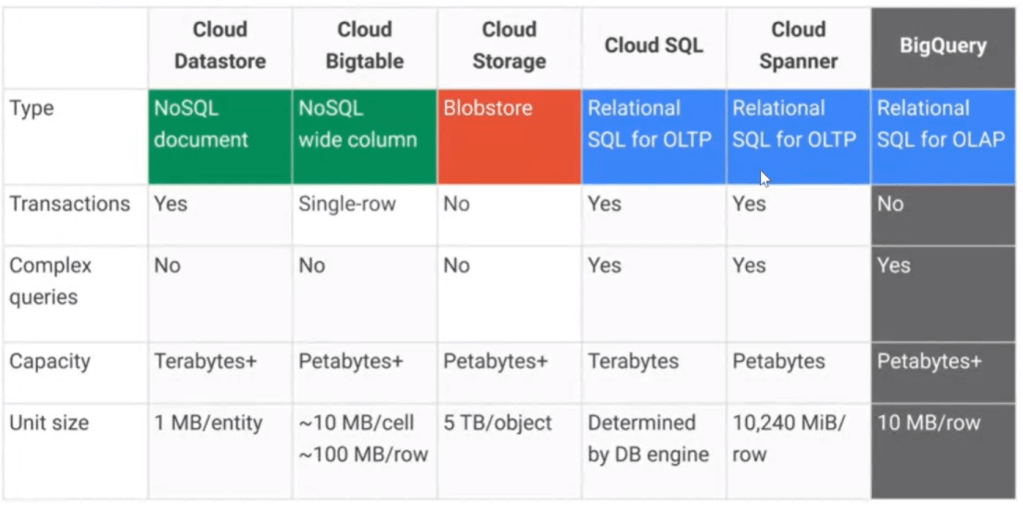Select the Terabytes+ capacity cell for Datastore
The width and height of the screenshot is (1023, 508).
click(x=205, y=361)
